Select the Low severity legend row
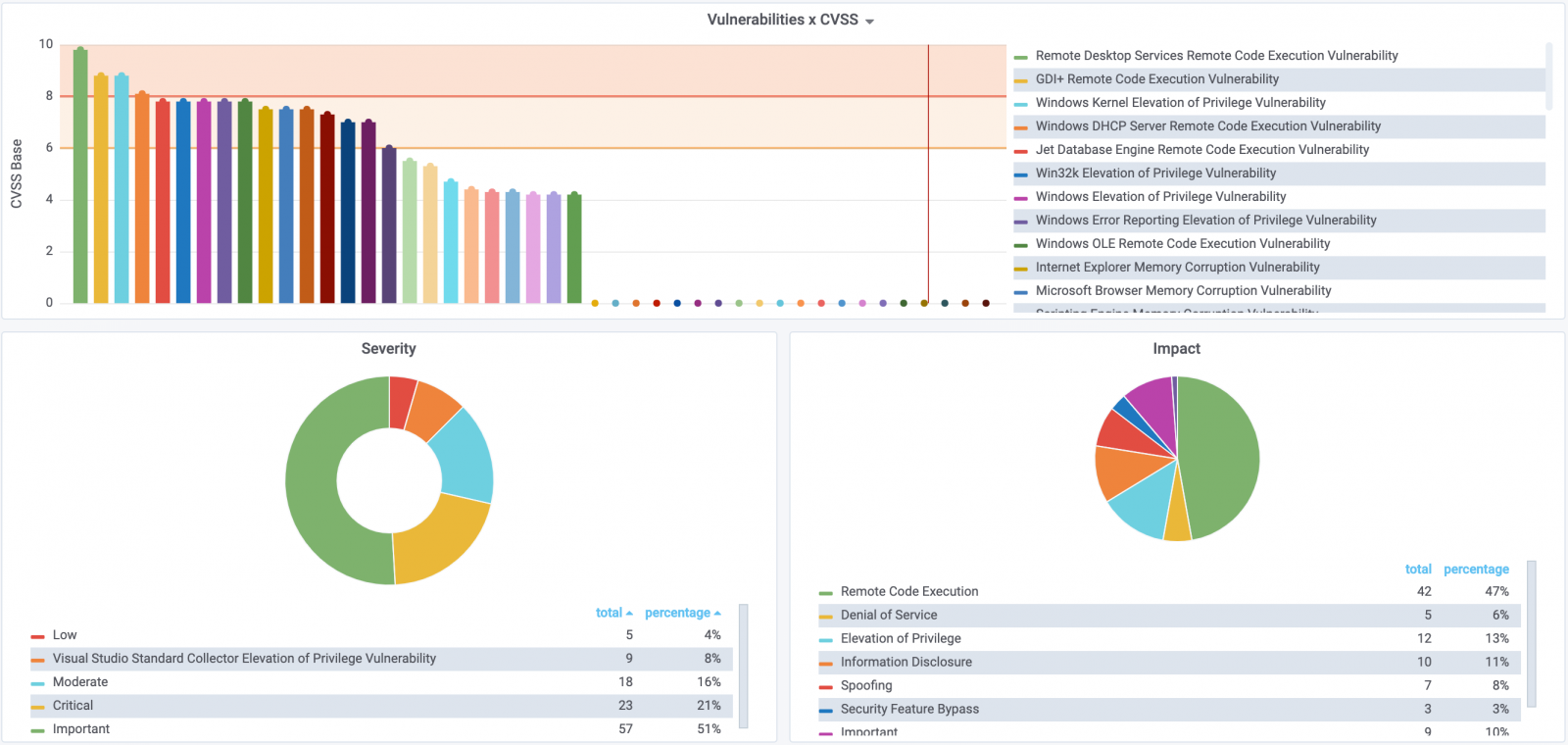Image resolution: width=1568 pixels, height=745 pixels. pyautogui.click(x=382, y=635)
